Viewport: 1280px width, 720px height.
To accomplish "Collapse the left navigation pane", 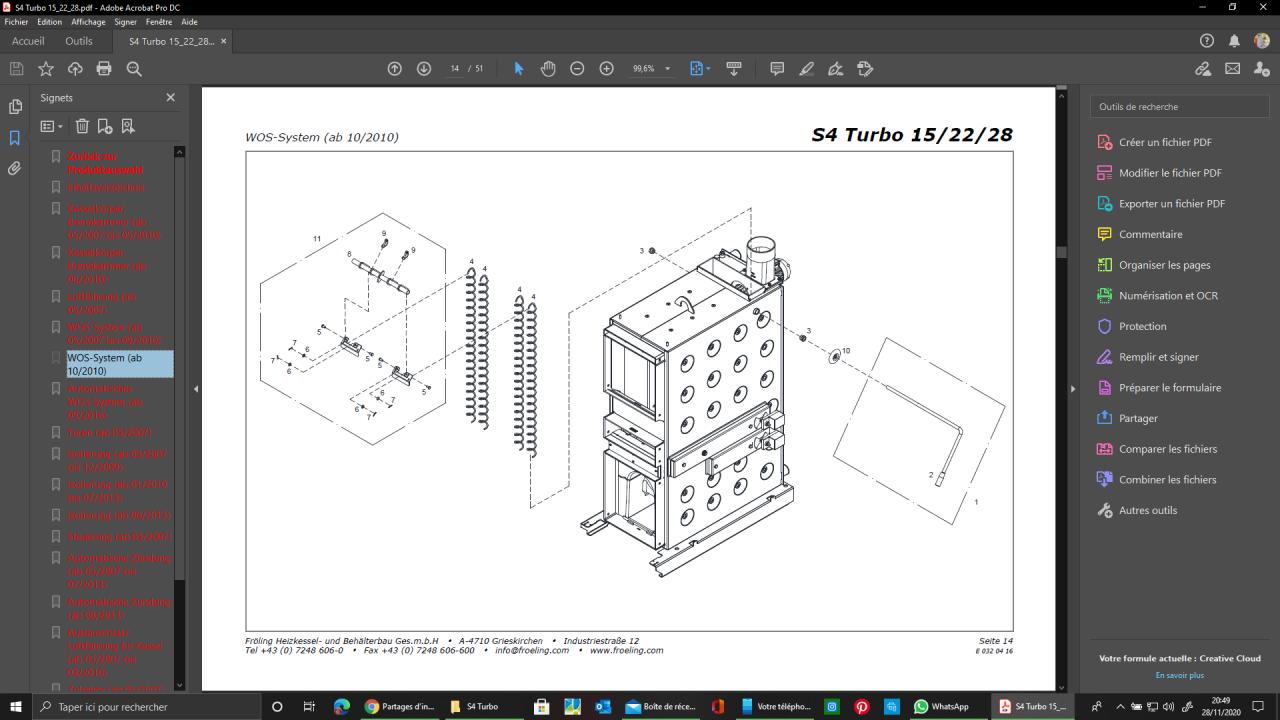I will click(196, 388).
